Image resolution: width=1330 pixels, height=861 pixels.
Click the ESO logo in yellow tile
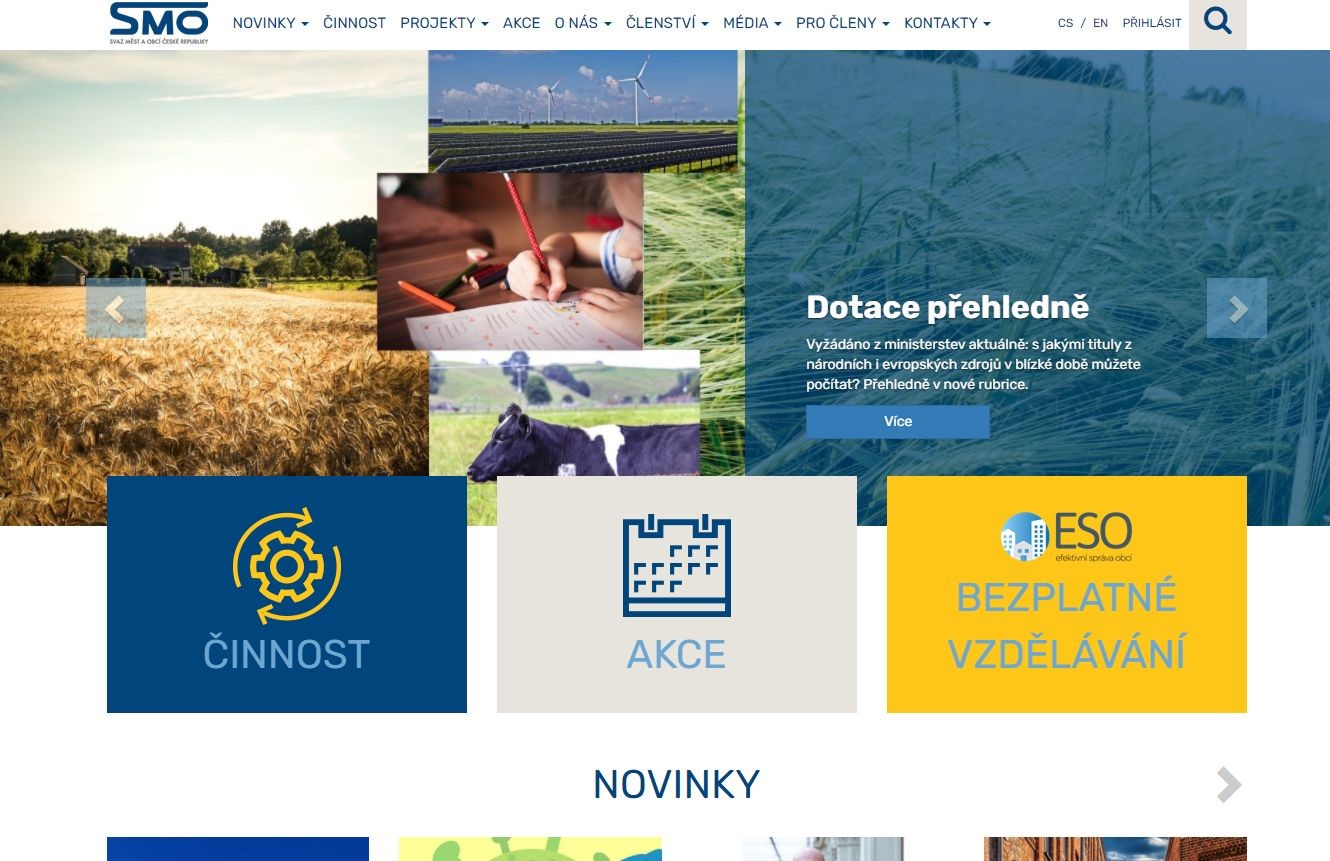tap(1067, 537)
